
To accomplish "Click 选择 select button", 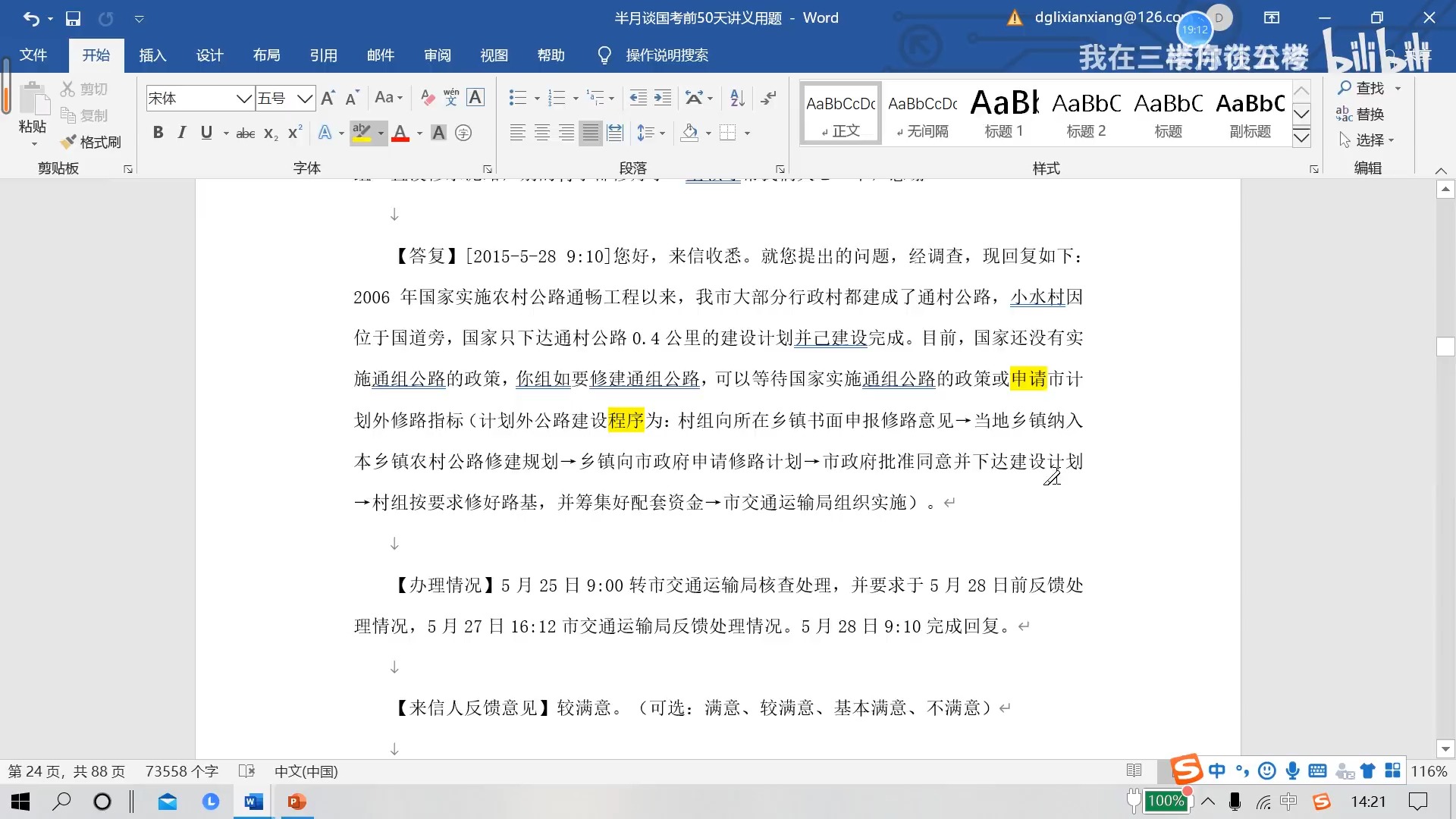I will click(x=1366, y=140).
